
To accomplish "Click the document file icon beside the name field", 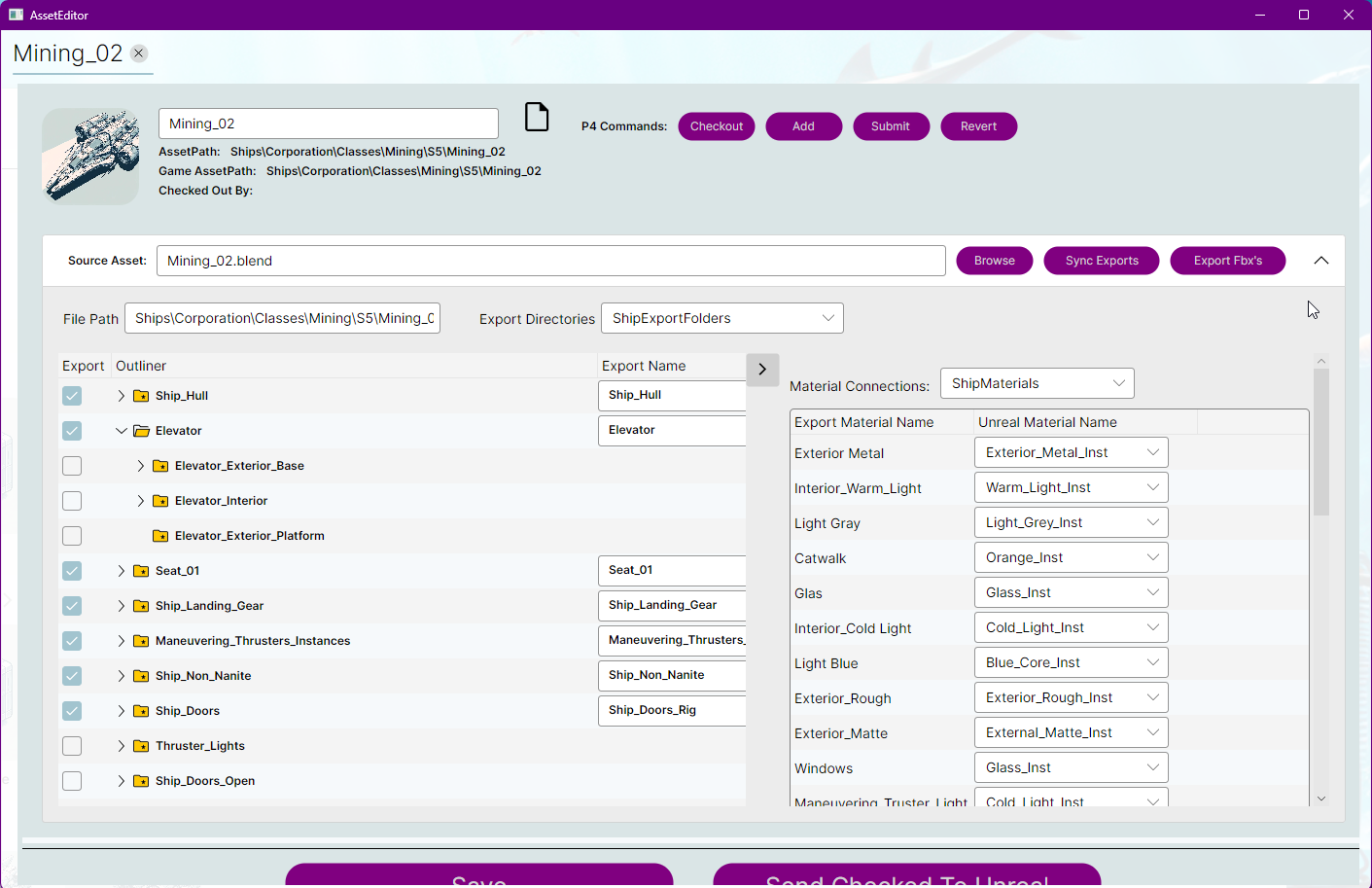I will point(537,118).
